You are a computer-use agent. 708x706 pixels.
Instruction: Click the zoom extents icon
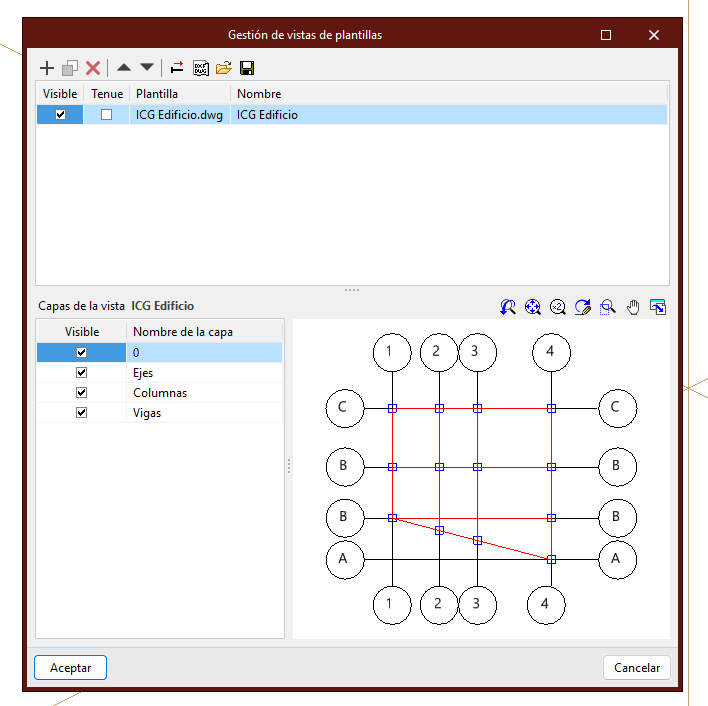[532, 307]
